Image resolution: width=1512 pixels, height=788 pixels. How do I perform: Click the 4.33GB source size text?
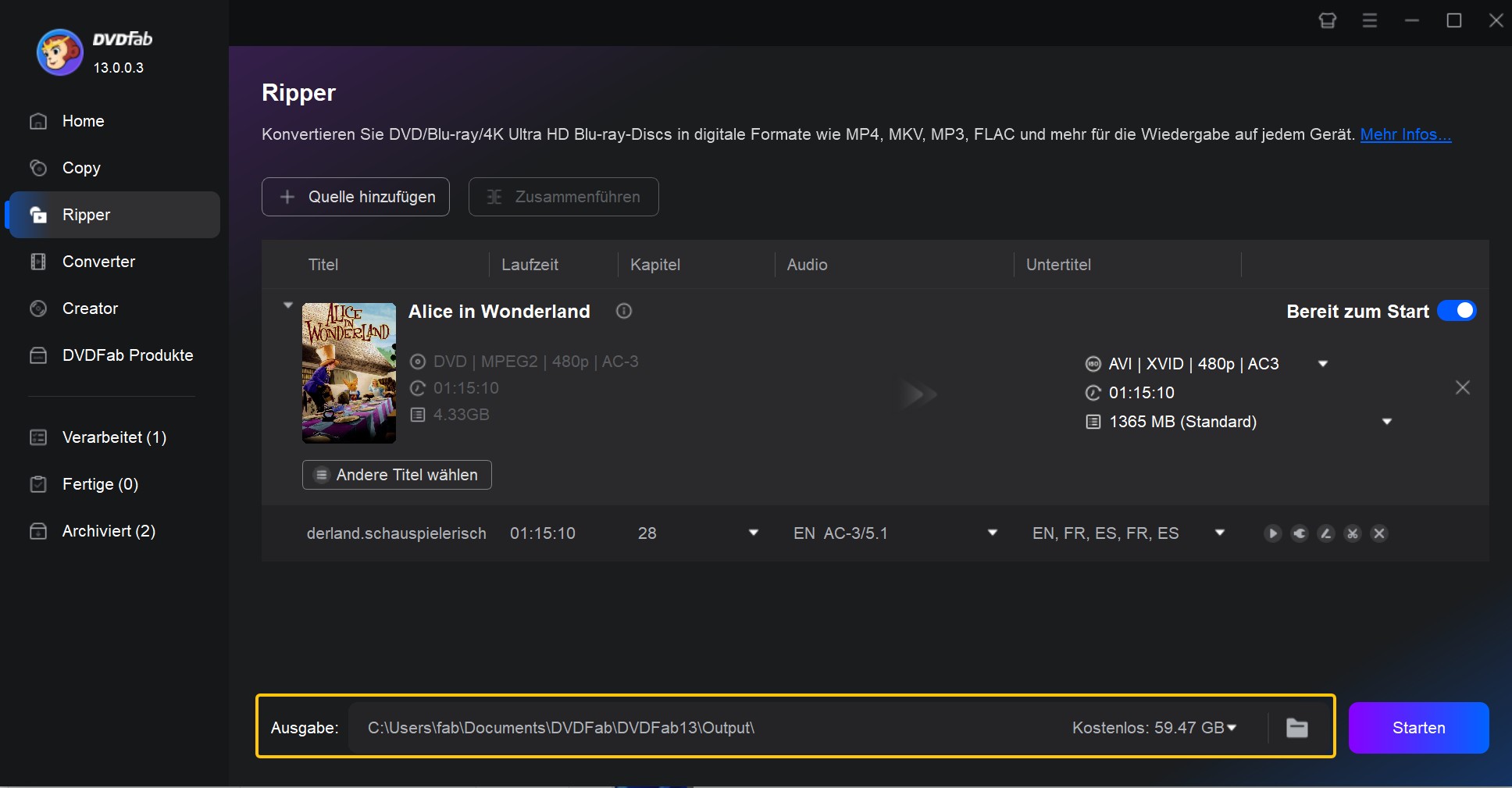pyautogui.click(x=461, y=415)
